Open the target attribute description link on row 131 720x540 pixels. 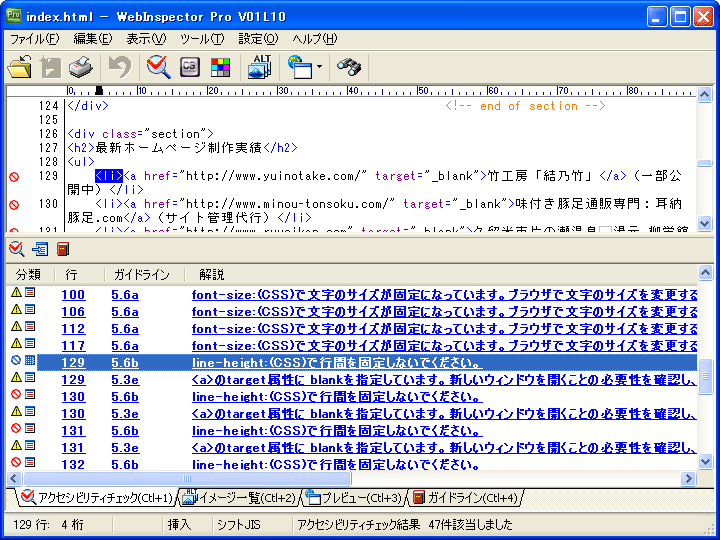(444, 448)
